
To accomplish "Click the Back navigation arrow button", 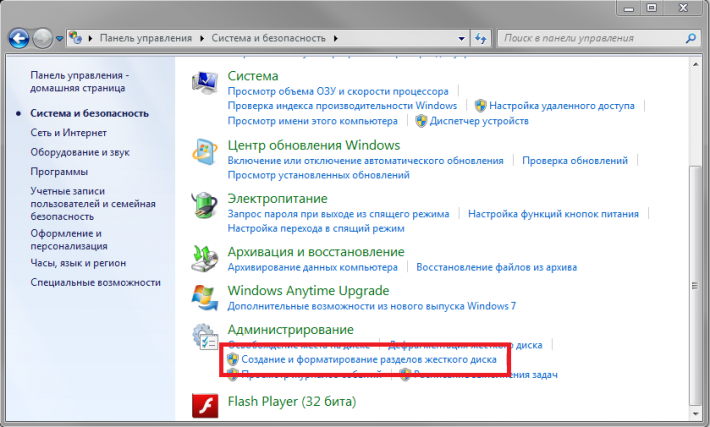I will [x=19, y=38].
